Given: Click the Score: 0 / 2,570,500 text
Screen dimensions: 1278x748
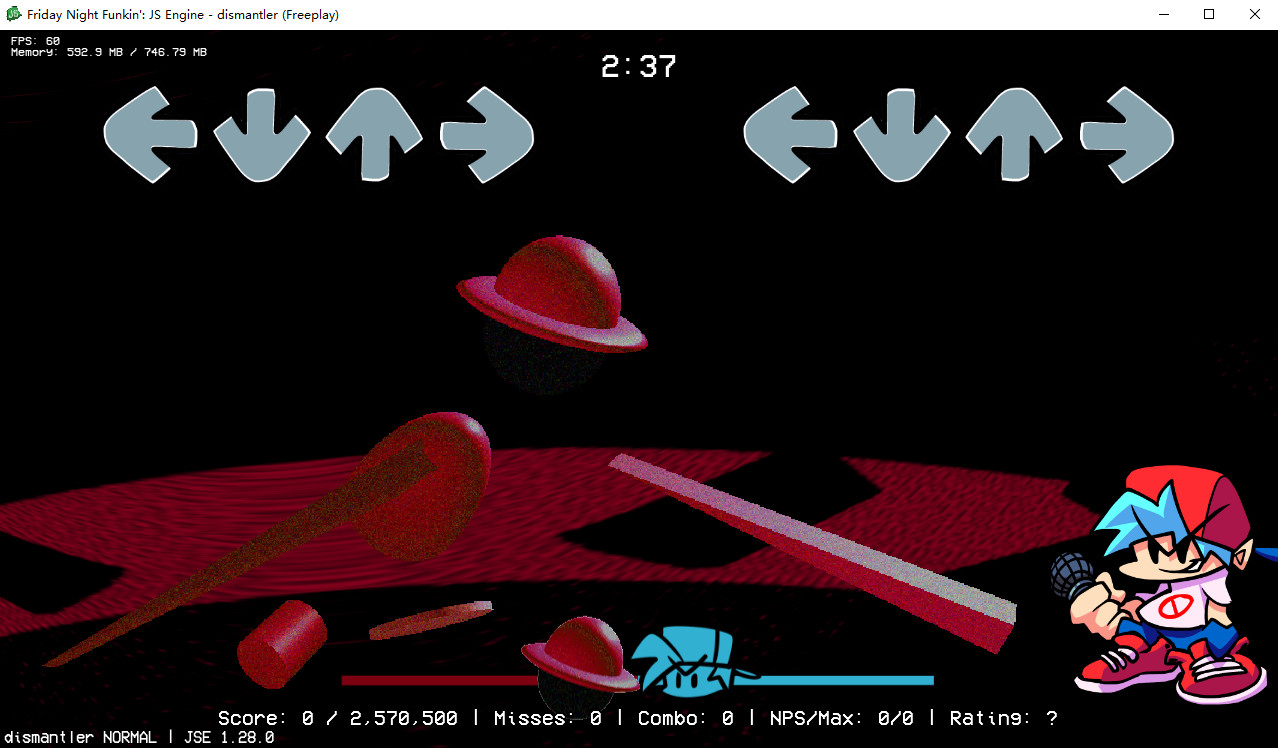Looking at the screenshot, I should click(x=338, y=718).
